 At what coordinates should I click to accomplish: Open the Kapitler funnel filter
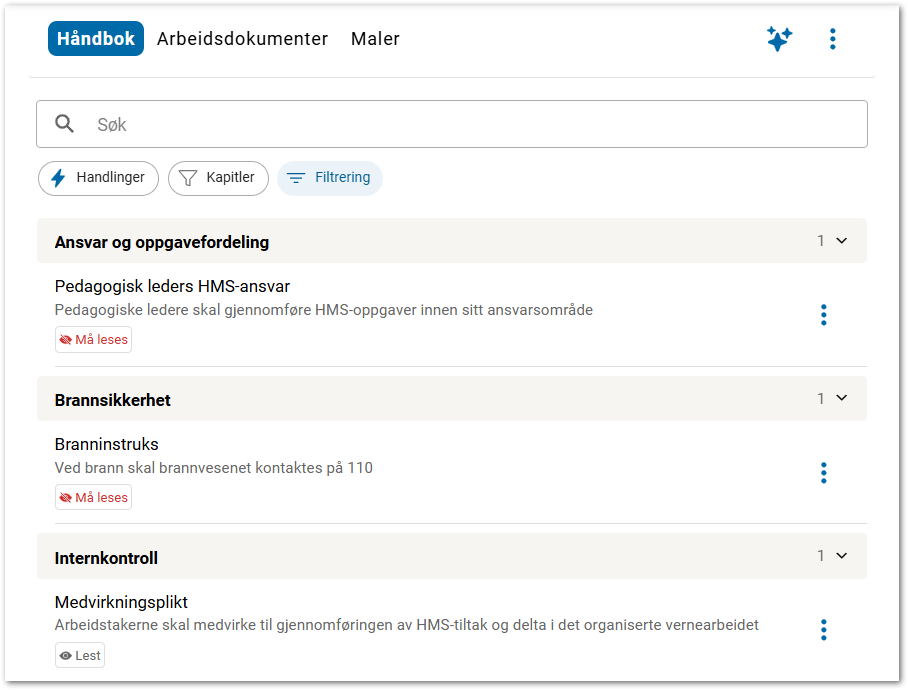tap(218, 178)
